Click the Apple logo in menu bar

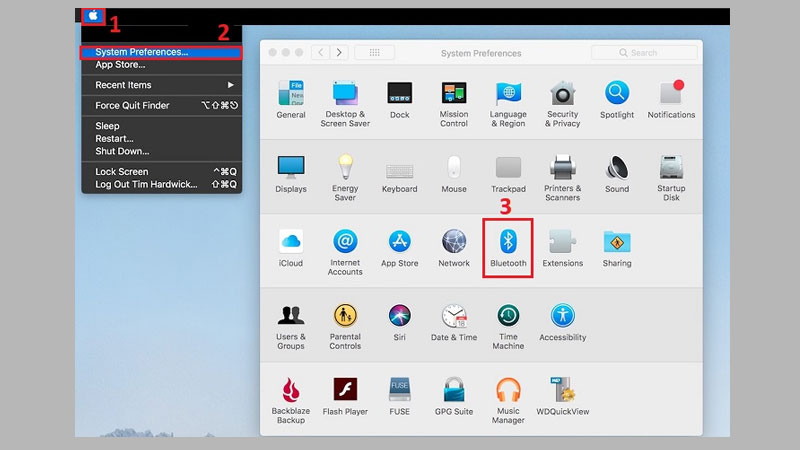click(93, 16)
